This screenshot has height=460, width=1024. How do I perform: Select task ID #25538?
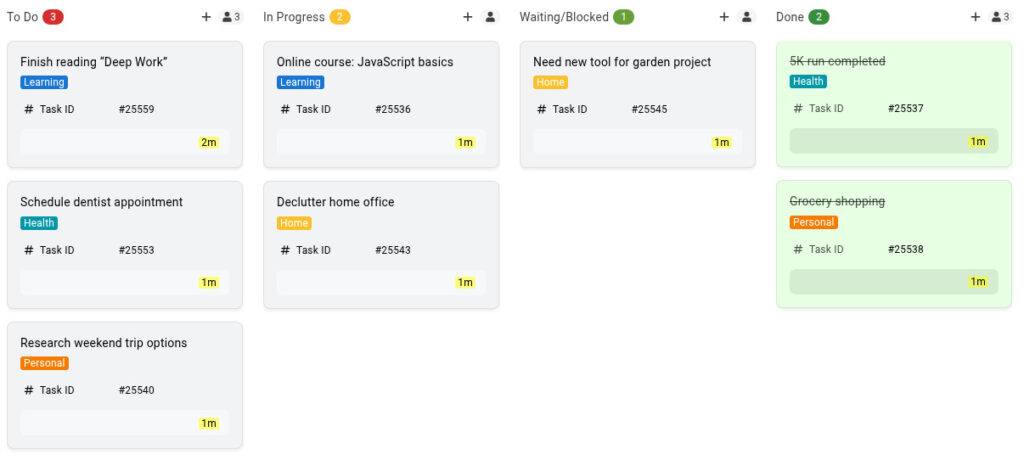tap(906, 249)
